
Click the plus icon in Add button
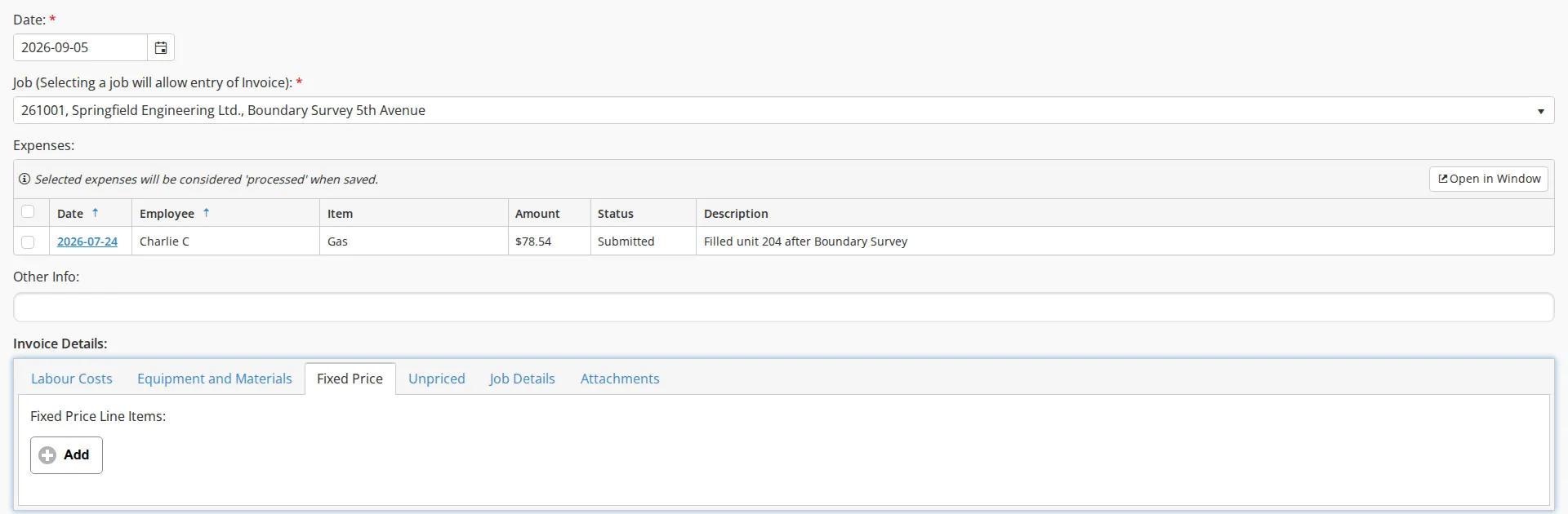point(48,455)
